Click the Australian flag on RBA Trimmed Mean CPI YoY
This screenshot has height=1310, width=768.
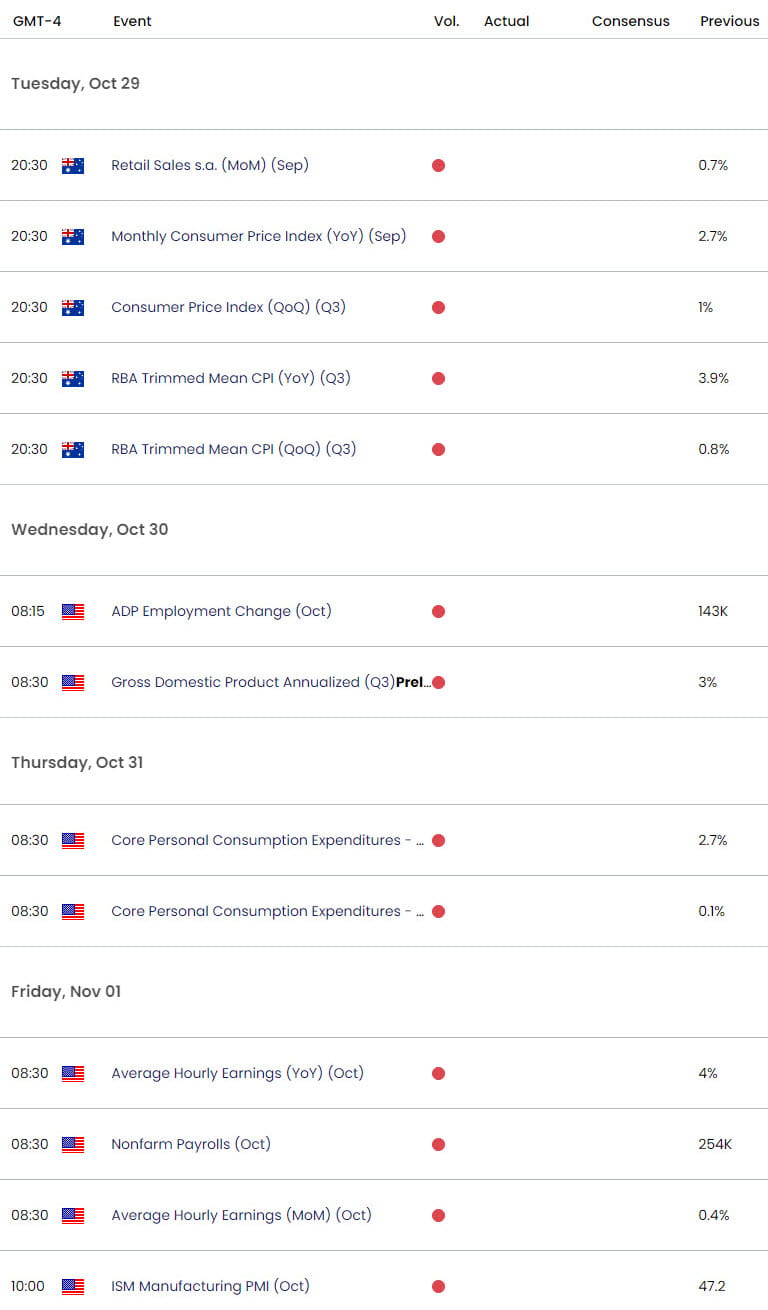pos(72,378)
